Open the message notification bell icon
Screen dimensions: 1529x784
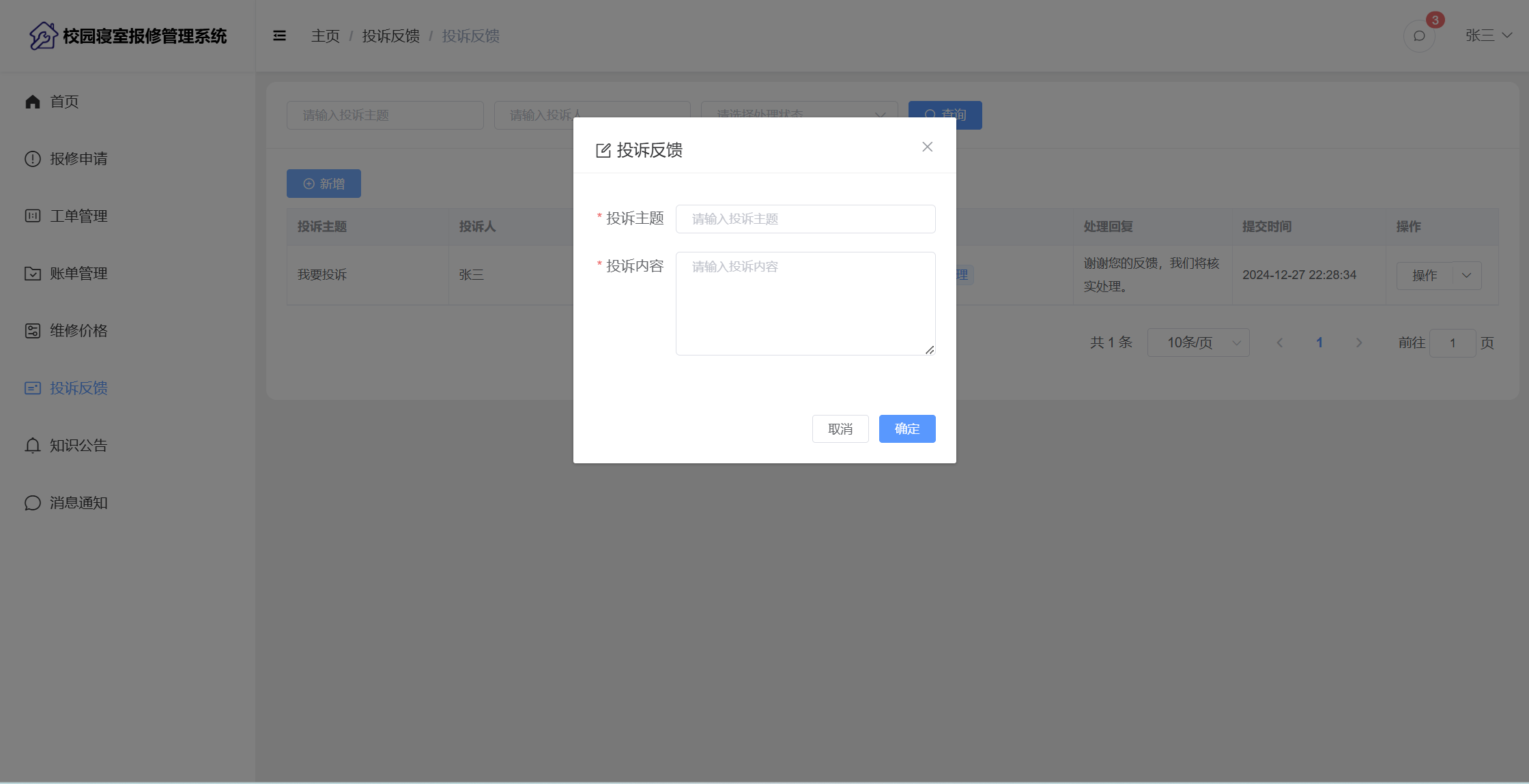tap(1419, 36)
